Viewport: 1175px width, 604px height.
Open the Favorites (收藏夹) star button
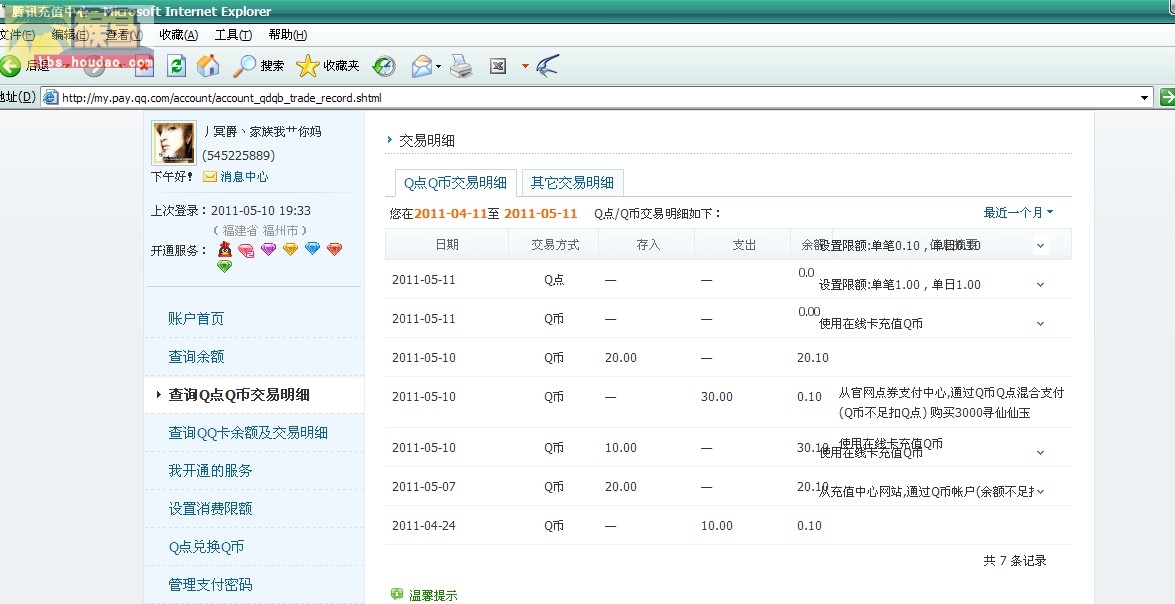327,66
